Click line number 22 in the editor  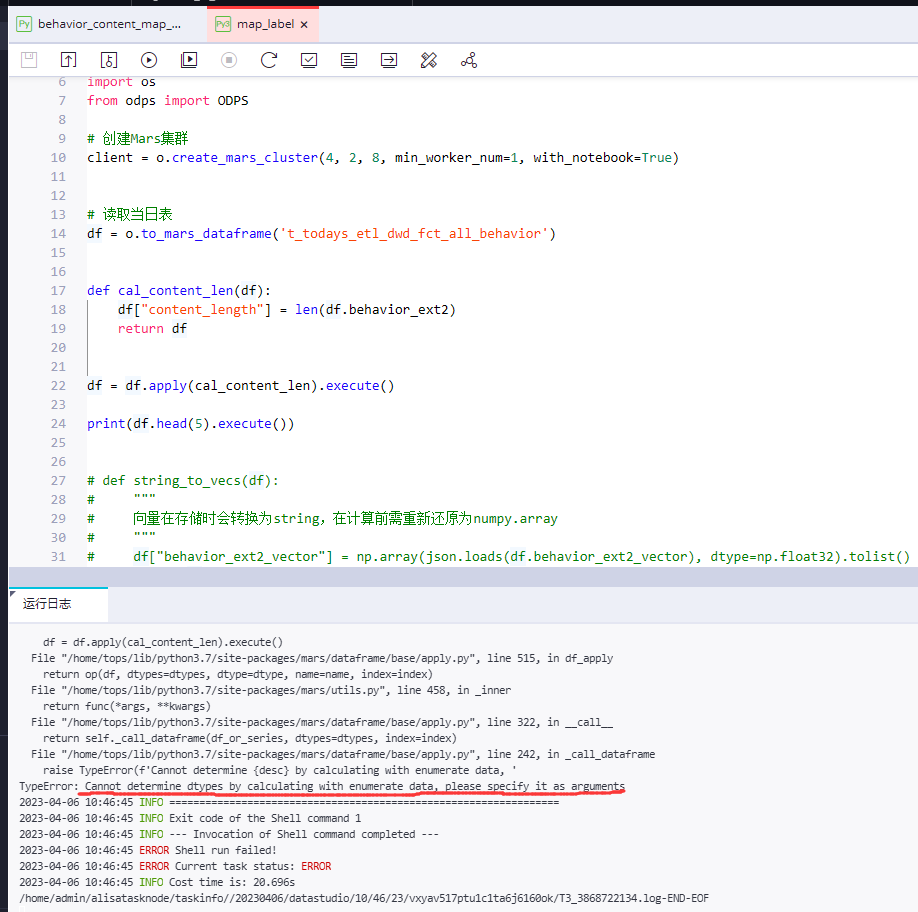tap(57, 385)
